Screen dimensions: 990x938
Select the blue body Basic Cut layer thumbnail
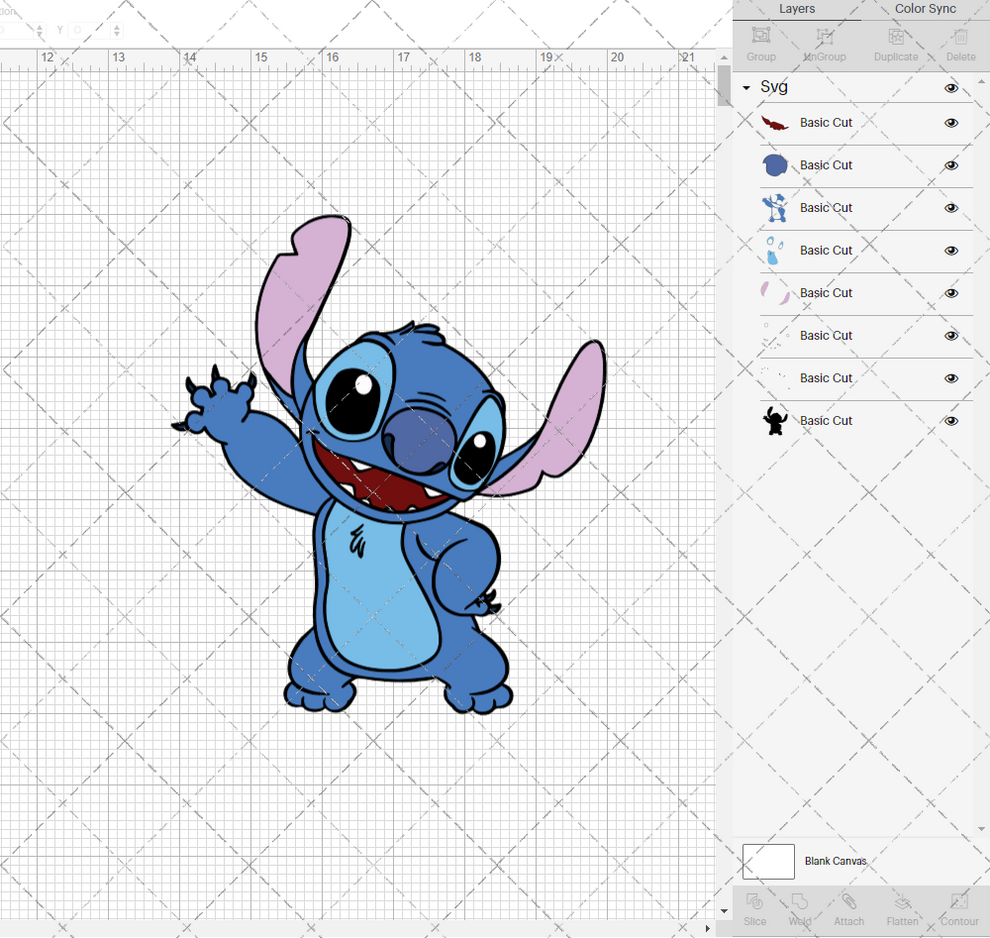[774, 165]
